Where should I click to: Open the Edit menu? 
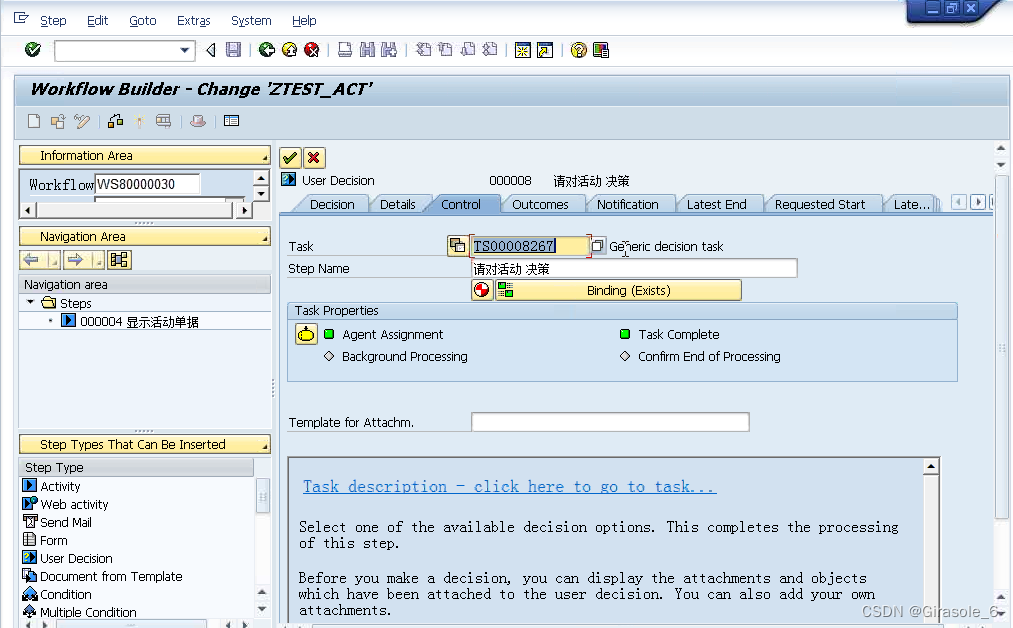[x=98, y=21]
